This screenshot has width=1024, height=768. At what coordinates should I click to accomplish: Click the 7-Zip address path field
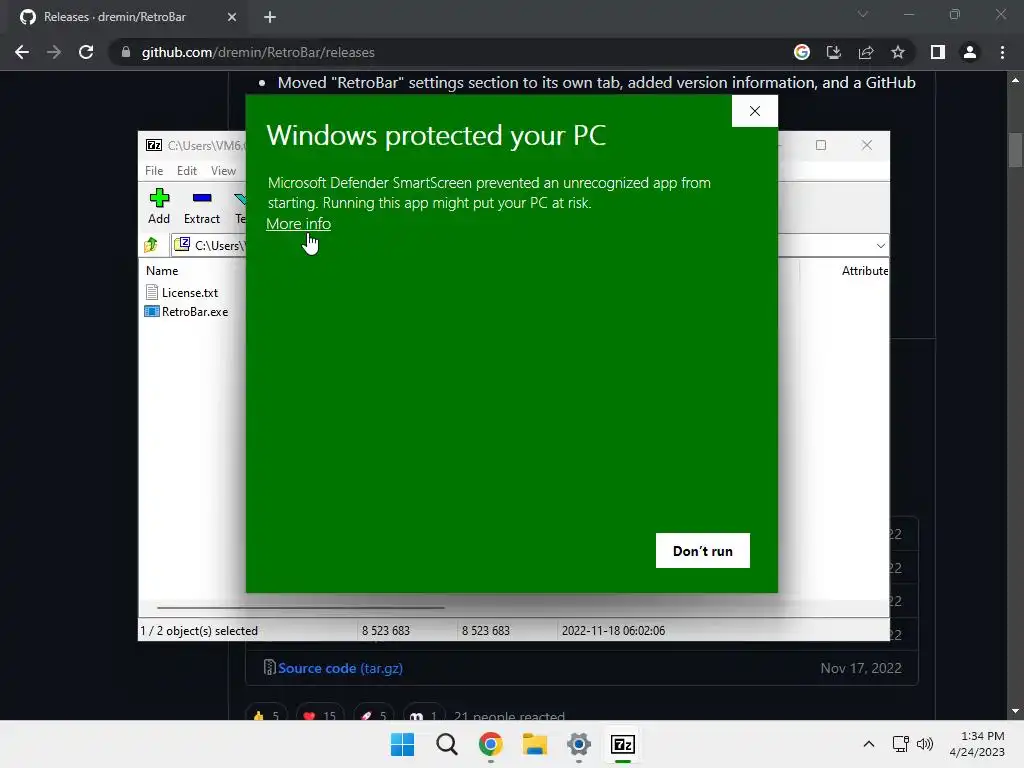tap(529, 246)
